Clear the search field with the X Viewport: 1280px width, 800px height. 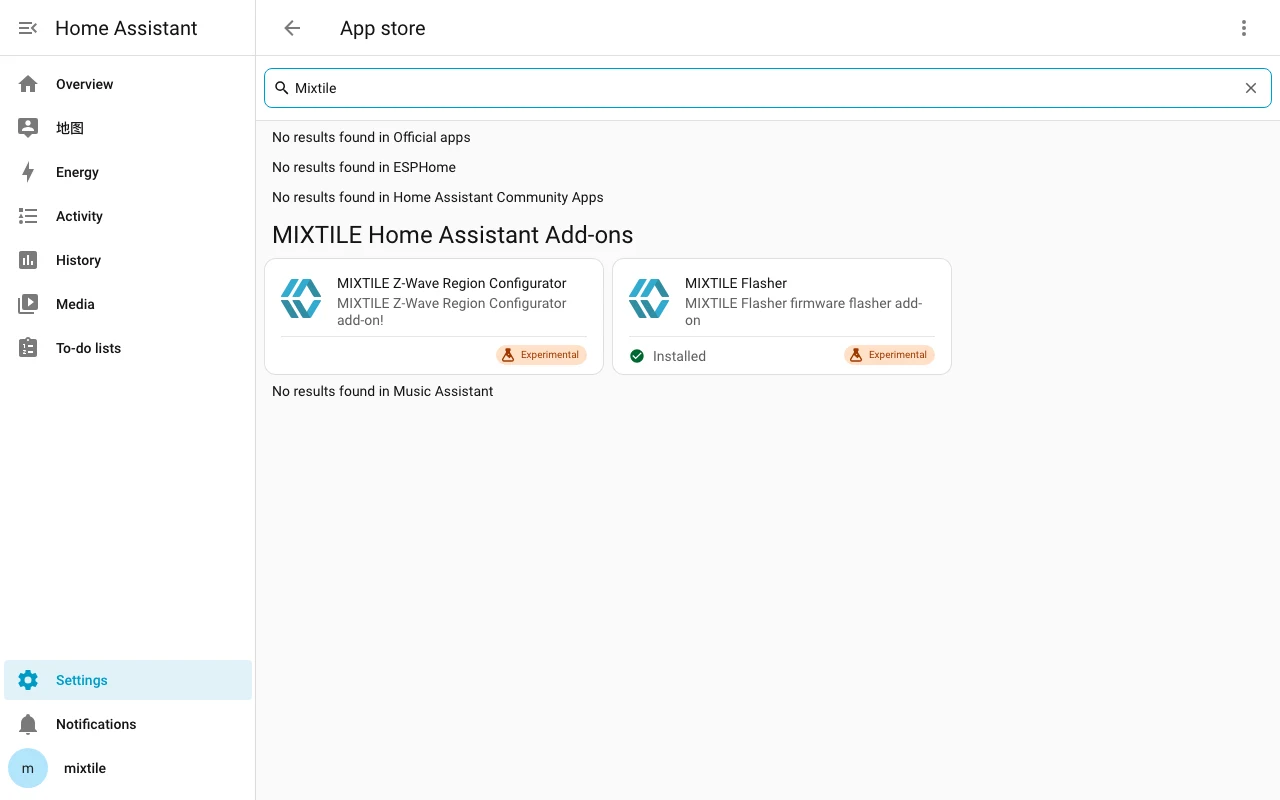[1251, 88]
